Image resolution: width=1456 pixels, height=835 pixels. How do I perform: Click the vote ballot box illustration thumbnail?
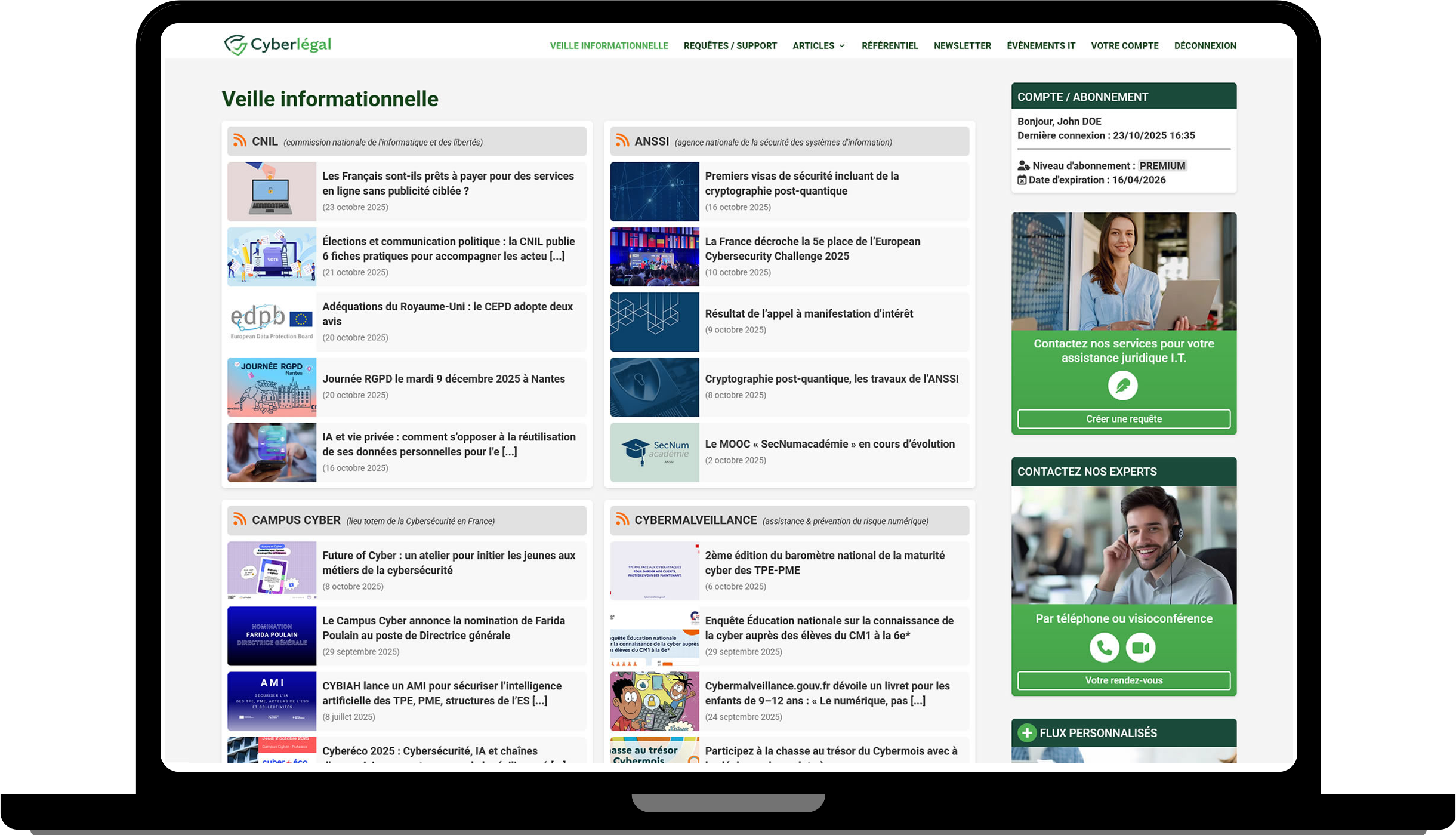[272, 257]
